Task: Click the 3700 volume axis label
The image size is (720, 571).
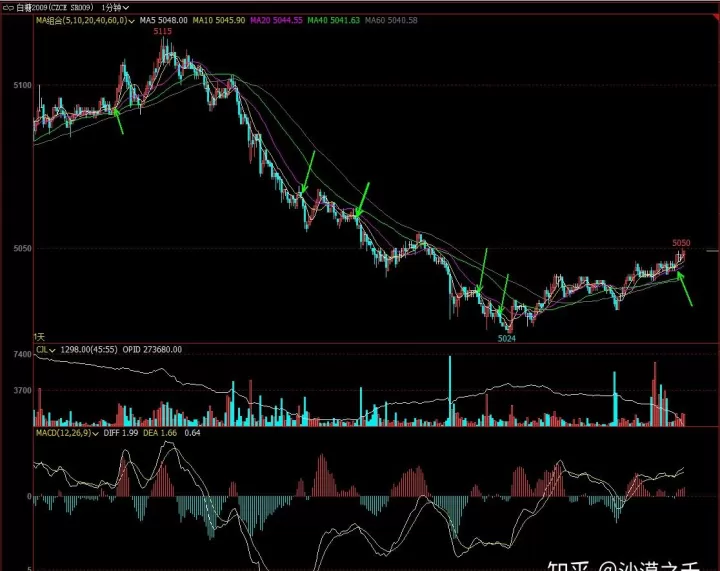Action: coord(22,391)
